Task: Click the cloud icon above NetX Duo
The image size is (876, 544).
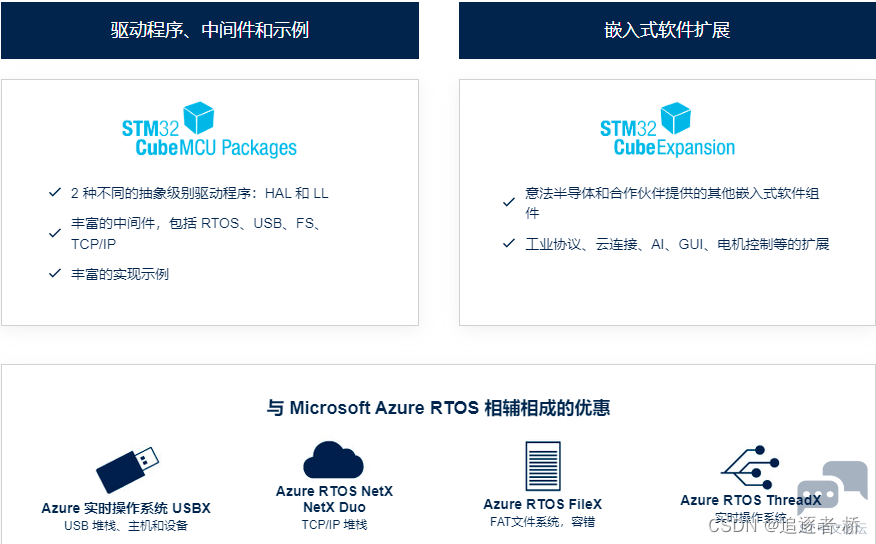Action: click(x=334, y=460)
